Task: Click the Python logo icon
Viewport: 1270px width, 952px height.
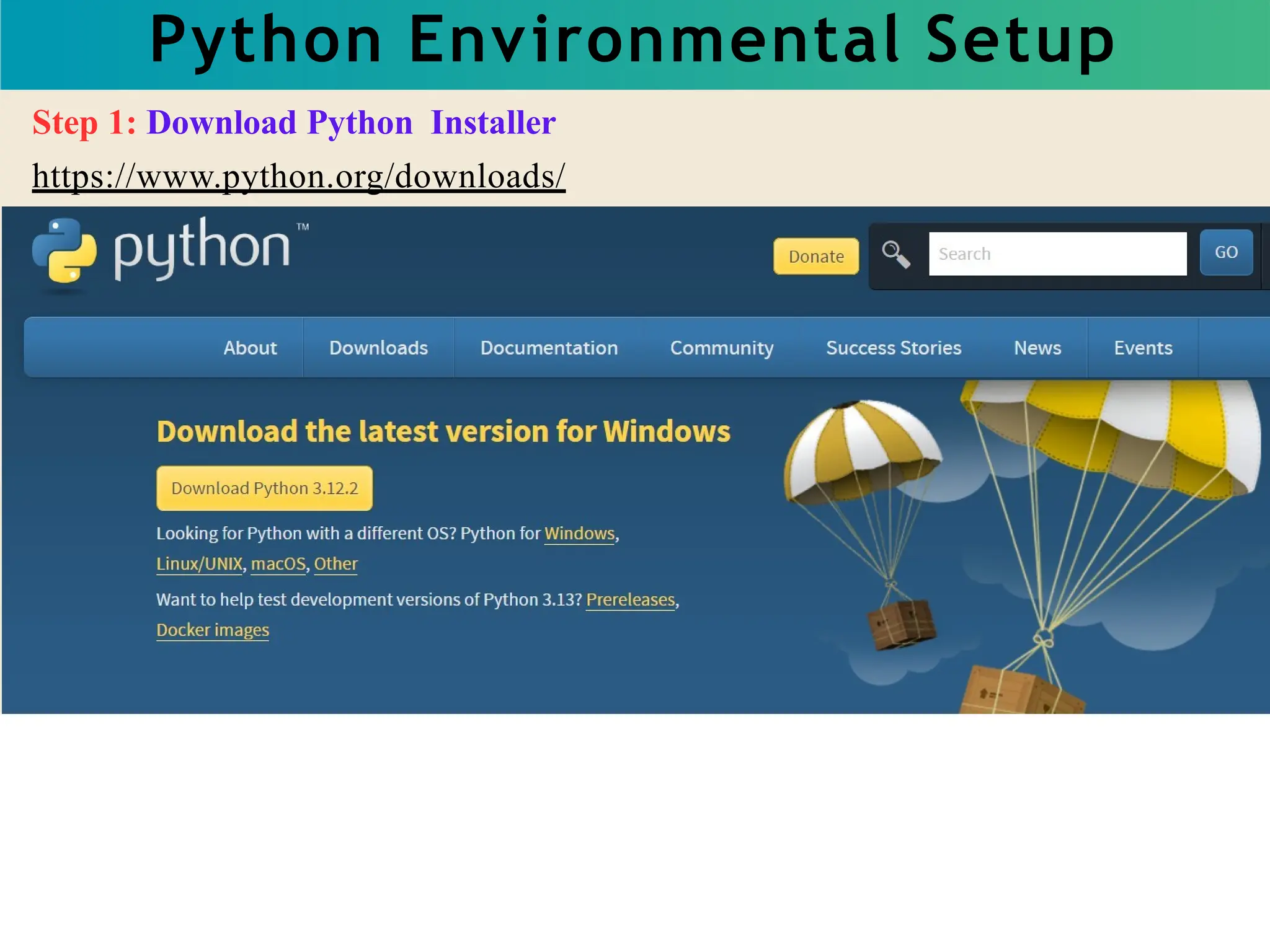Action: 64,250
